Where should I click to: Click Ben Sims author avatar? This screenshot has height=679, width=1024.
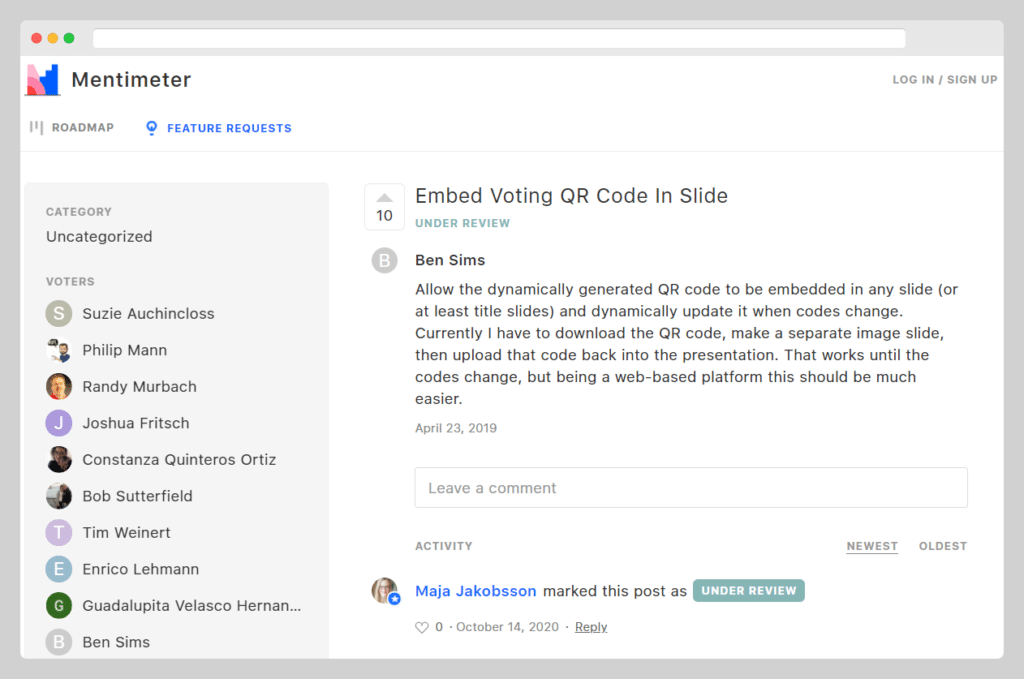384,261
